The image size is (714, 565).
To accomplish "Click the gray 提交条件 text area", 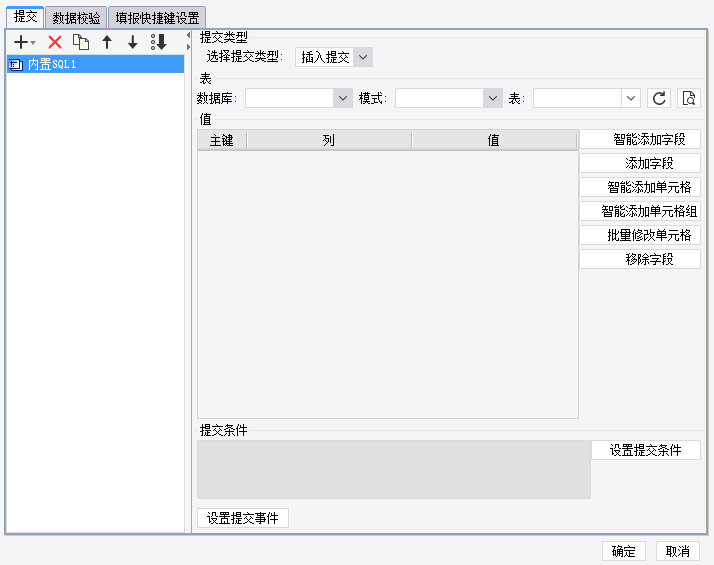I will [x=394, y=469].
